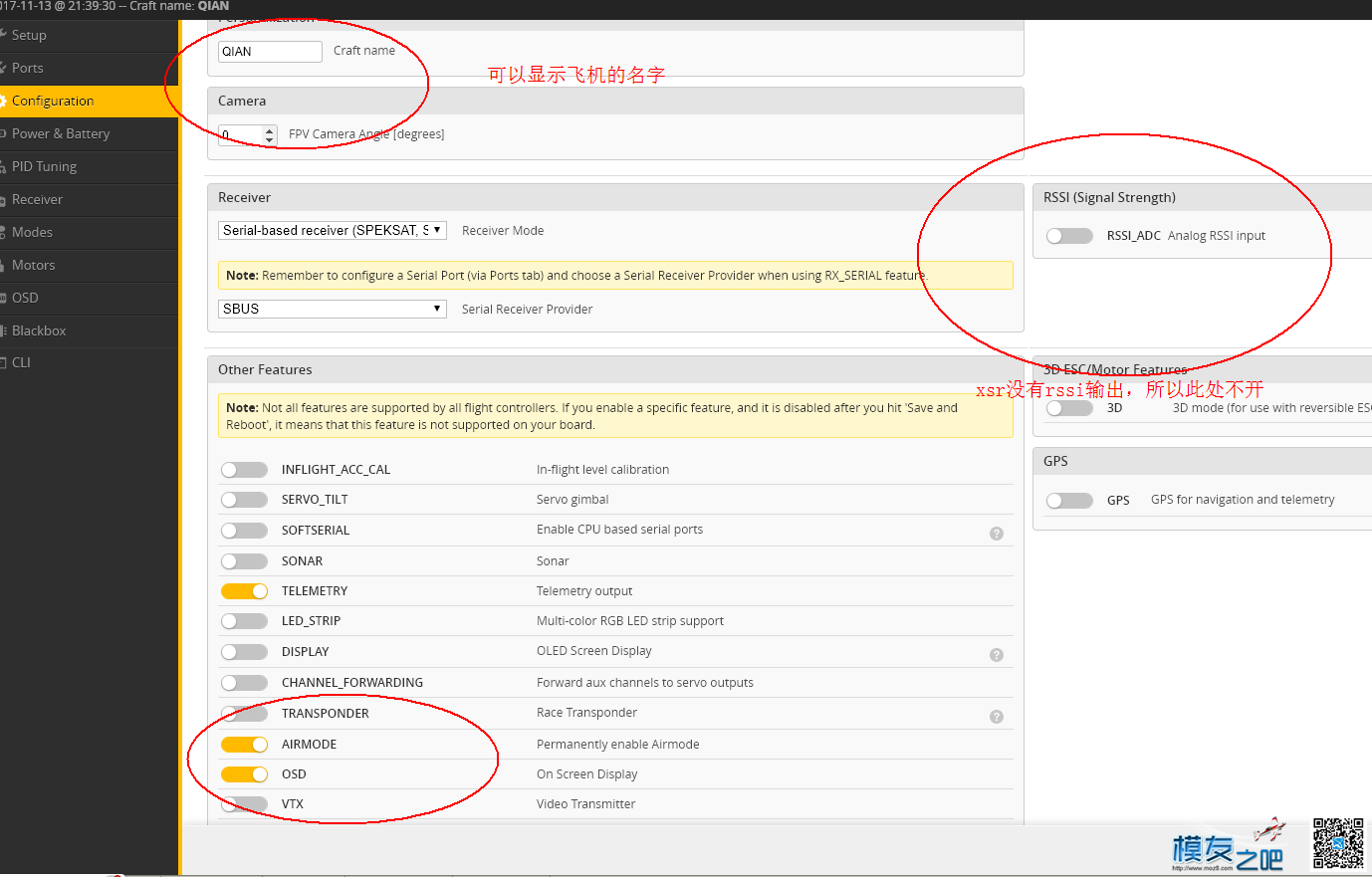The width and height of the screenshot is (1372, 877).
Task: Switch to the Modes tab
Action: [89, 232]
